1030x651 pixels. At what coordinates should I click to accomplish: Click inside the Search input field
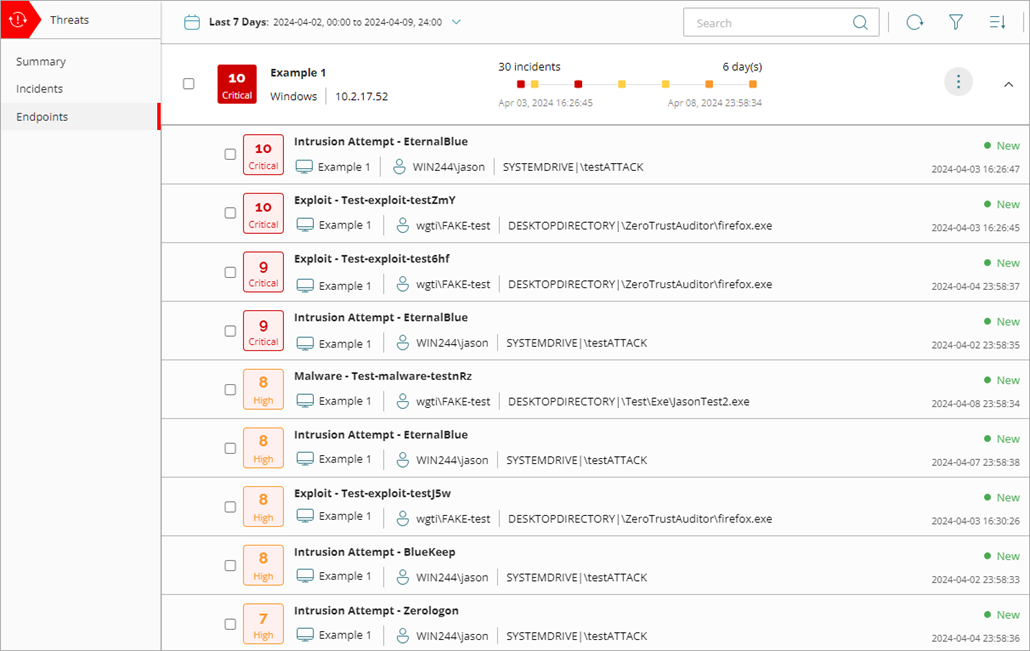[770, 22]
